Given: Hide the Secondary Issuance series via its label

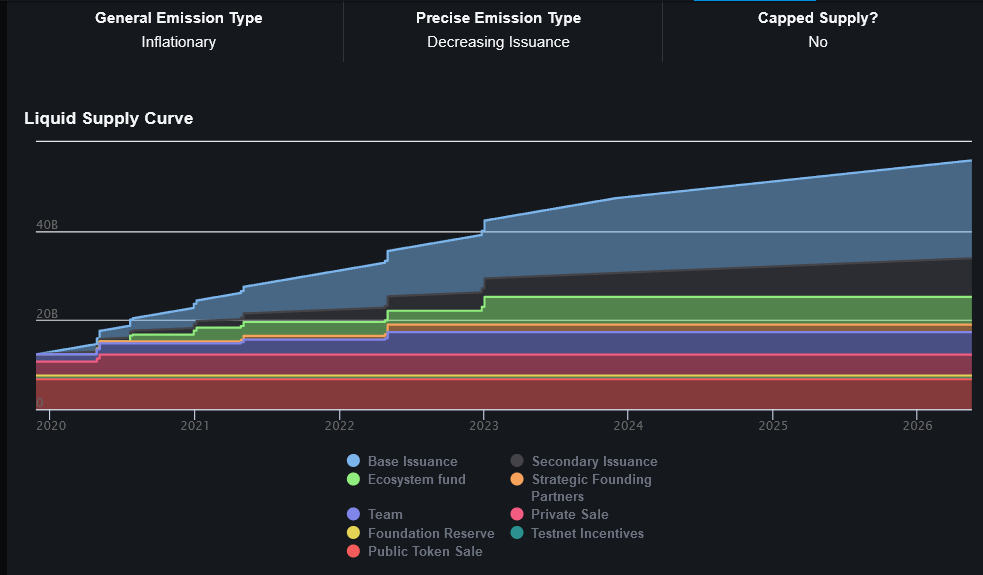Looking at the screenshot, I should point(594,461).
